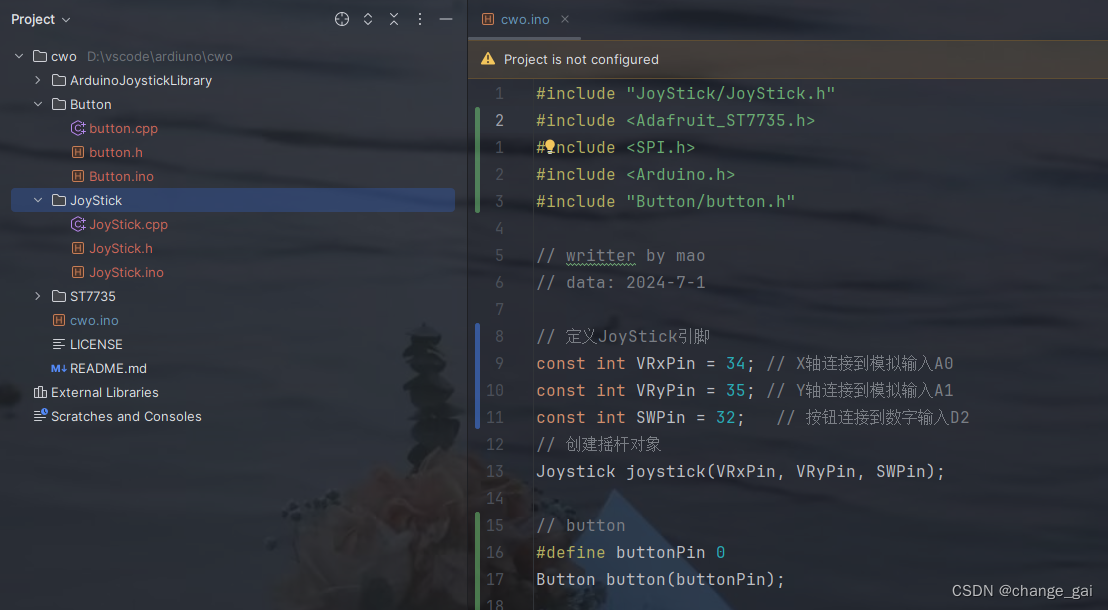Image resolution: width=1108 pixels, height=610 pixels.
Task: Collapse the cwo root folder
Action: point(19,56)
